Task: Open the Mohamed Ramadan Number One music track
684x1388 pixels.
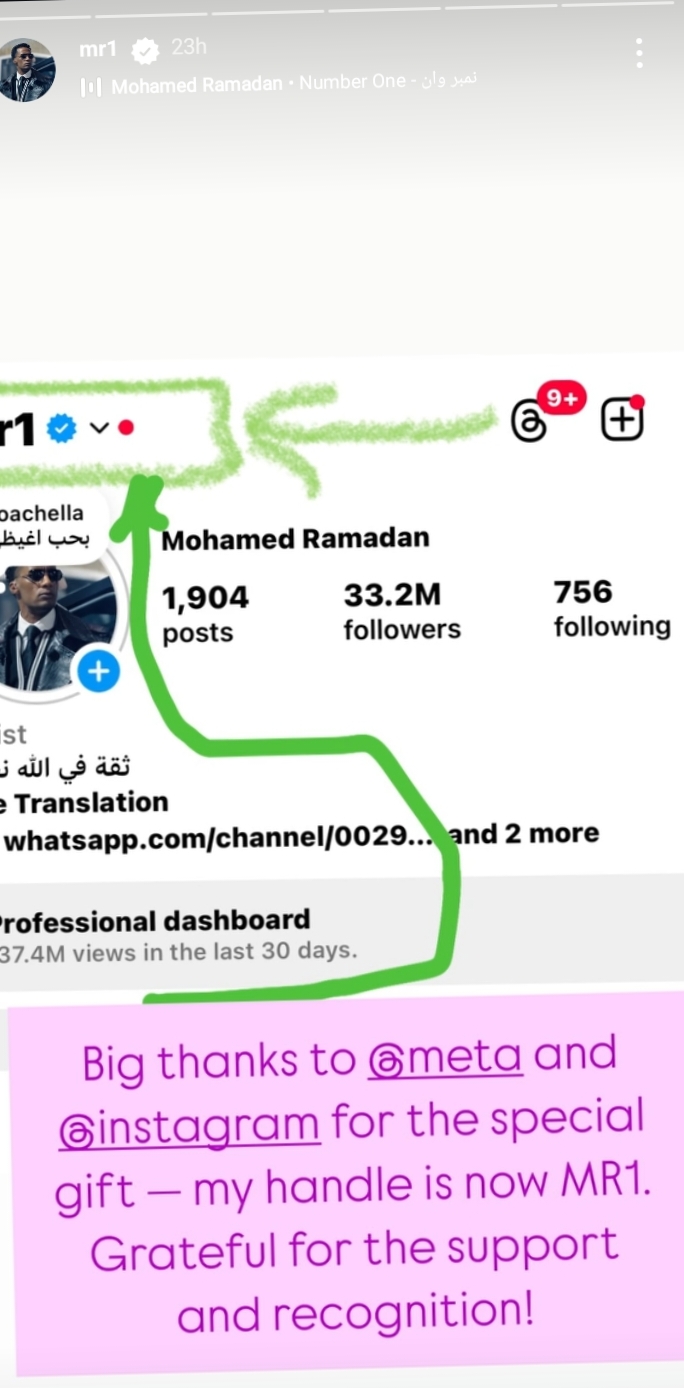Action: [x=293, y=84]
